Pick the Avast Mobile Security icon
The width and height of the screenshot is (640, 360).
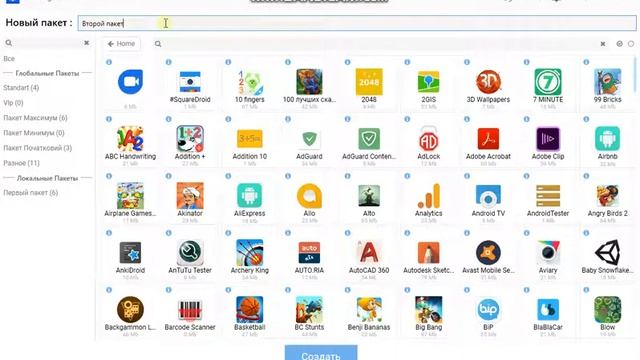pos(488,253)
